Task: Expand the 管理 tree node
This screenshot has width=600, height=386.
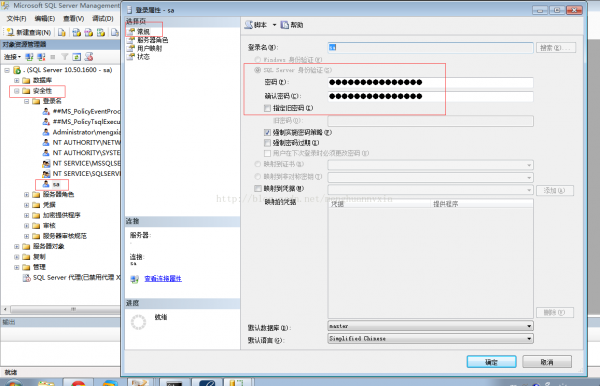Action: click(16, 267)
